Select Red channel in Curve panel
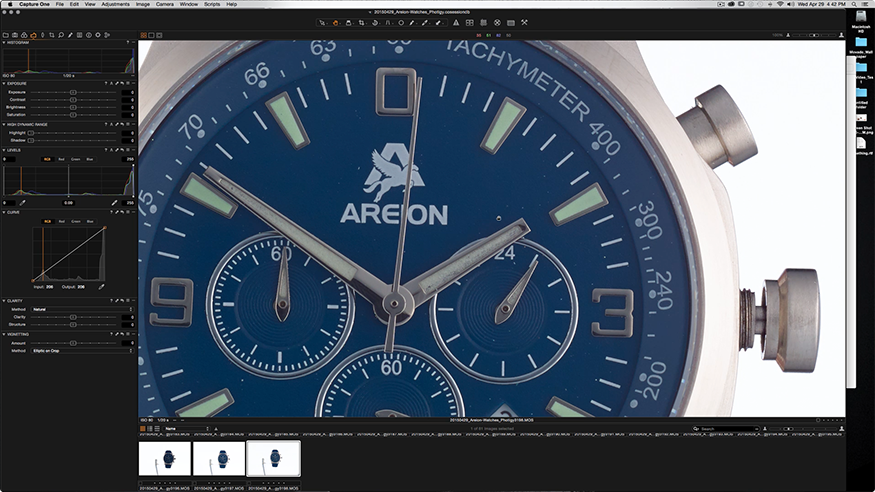This screenshot has width=875, height=492. [61, 221]
